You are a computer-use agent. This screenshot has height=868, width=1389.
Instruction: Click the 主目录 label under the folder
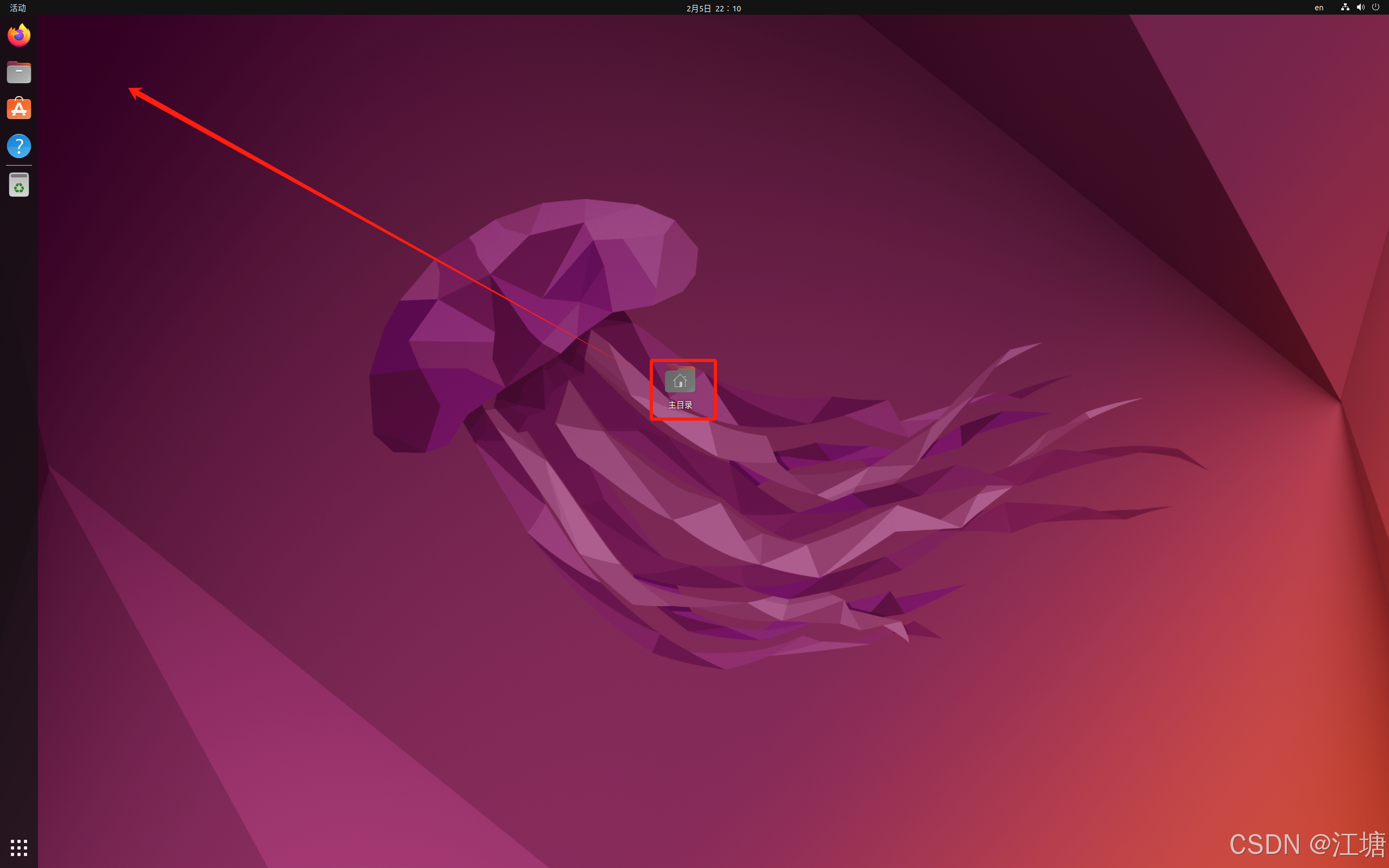pos(680,406)
